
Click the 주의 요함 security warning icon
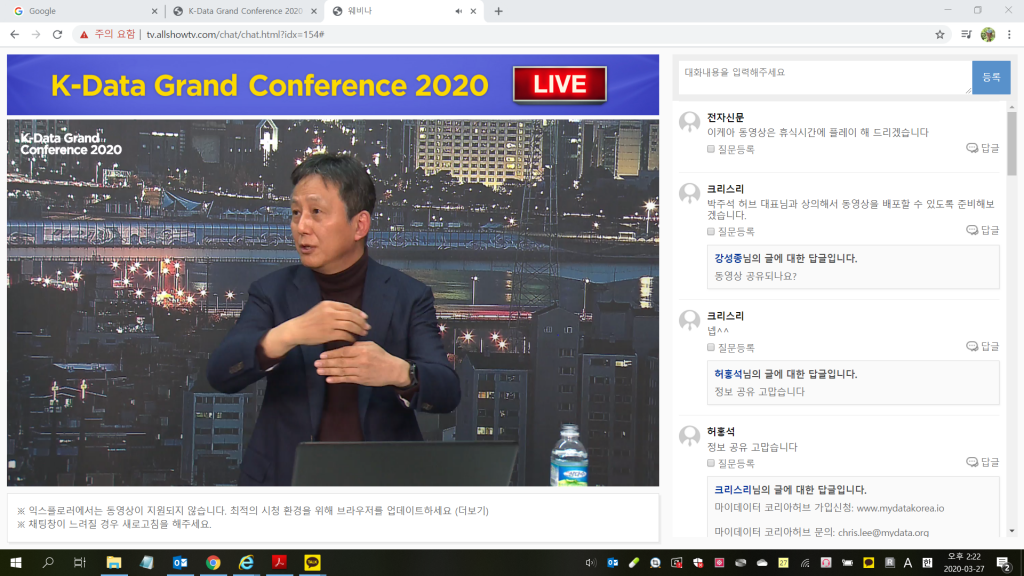pos(84,35)
